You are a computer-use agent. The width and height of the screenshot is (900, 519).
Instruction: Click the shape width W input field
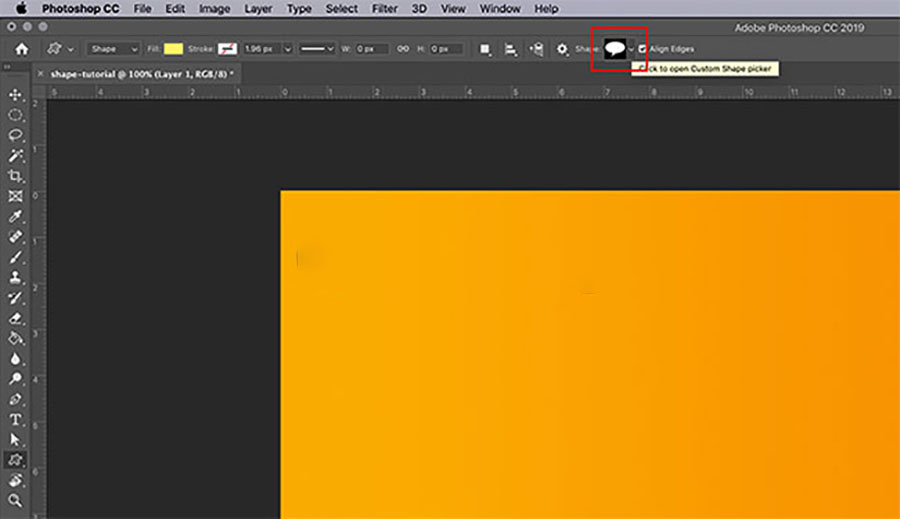[x=372, y=49]
